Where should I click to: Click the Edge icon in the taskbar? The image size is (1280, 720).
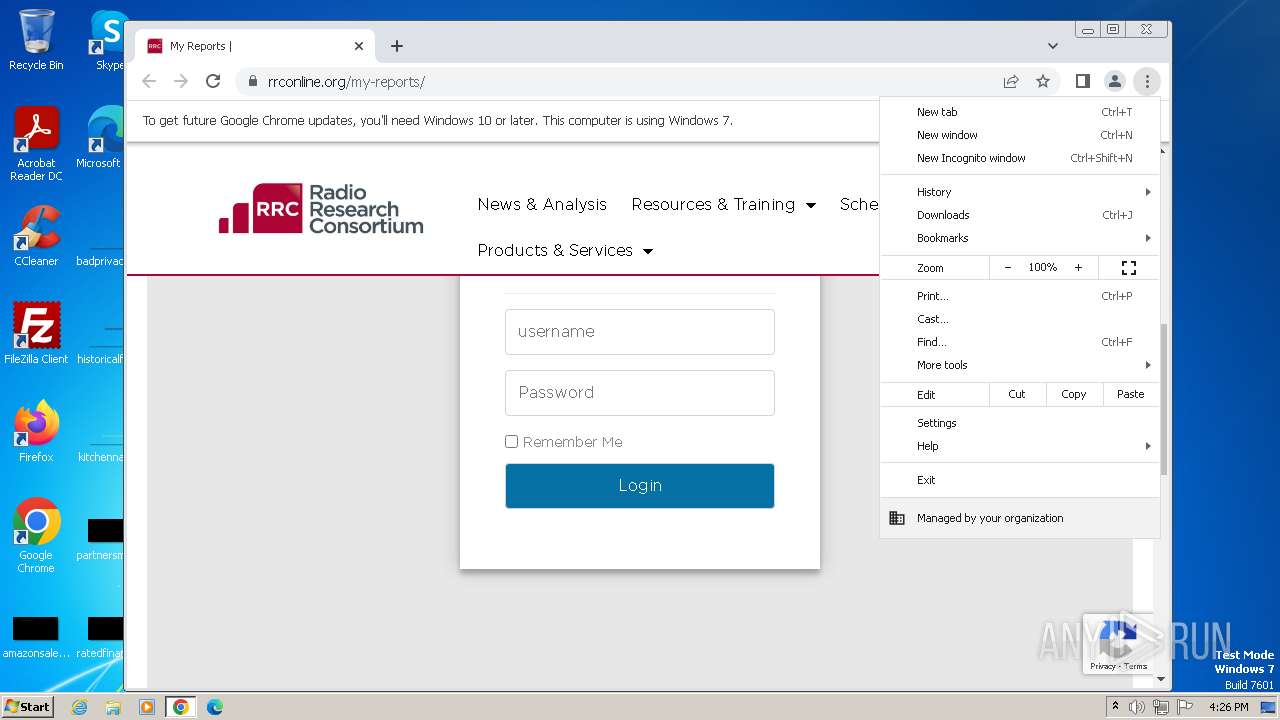[214, 707]
